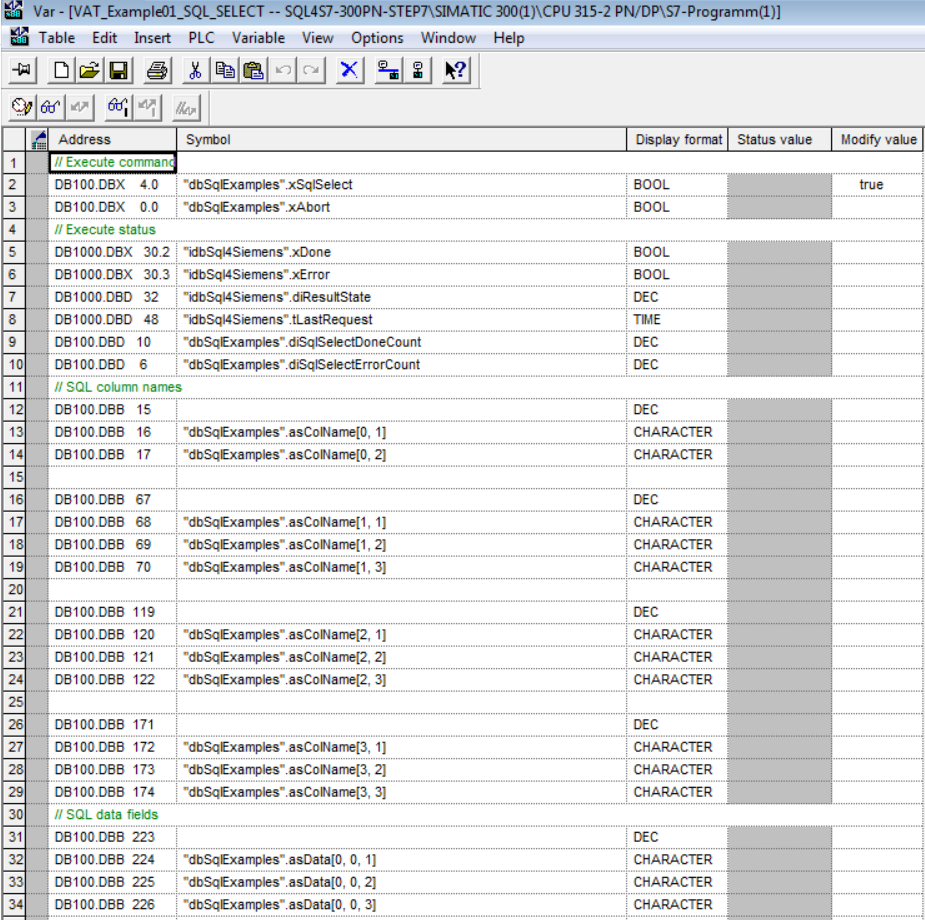Open the Variable menu
The width and height of the screenshot is (925, 920).
pyautogui.click(x=258, y=38)
